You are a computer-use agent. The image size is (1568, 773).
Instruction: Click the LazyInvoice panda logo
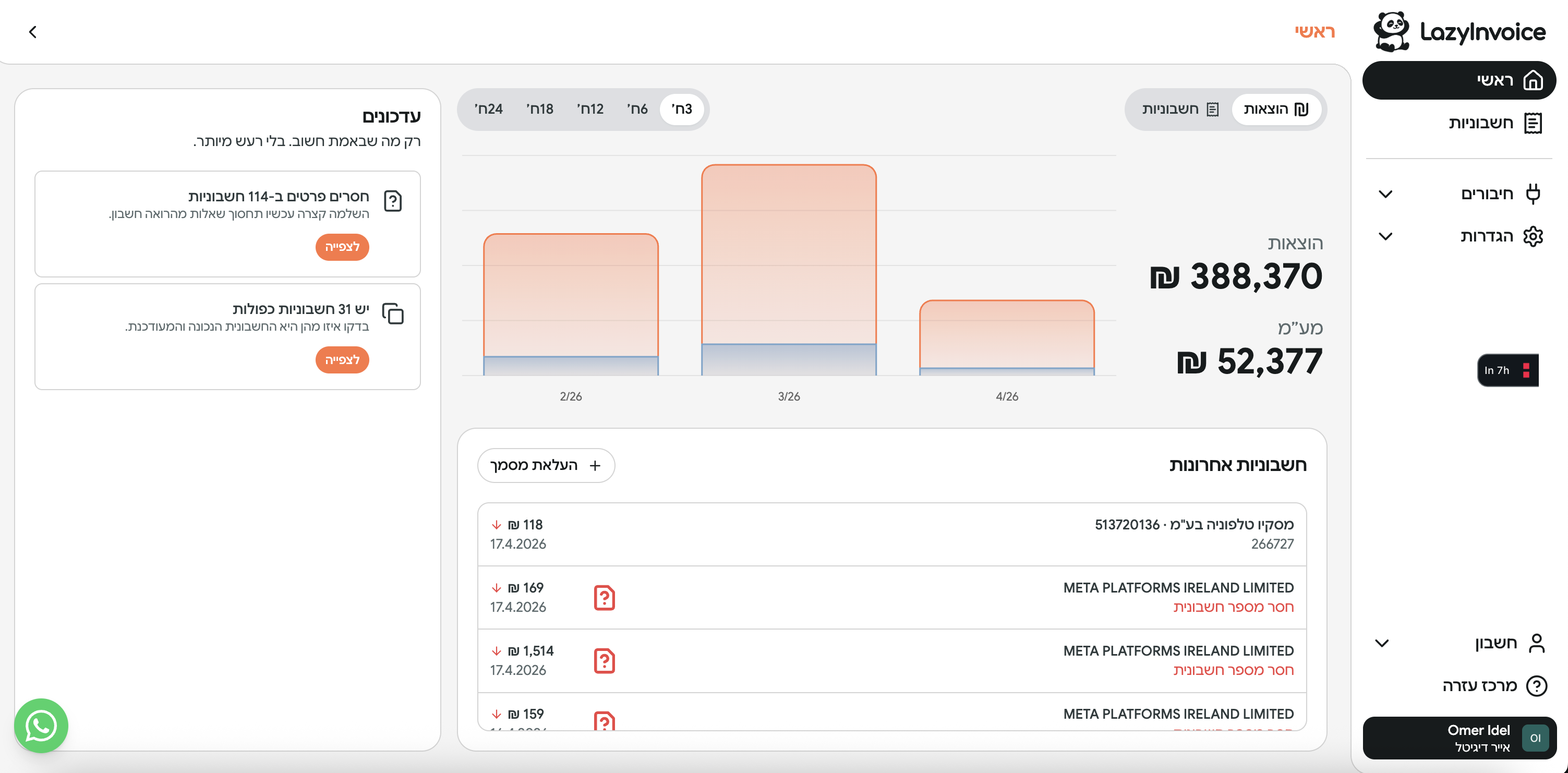[1392, 32]
